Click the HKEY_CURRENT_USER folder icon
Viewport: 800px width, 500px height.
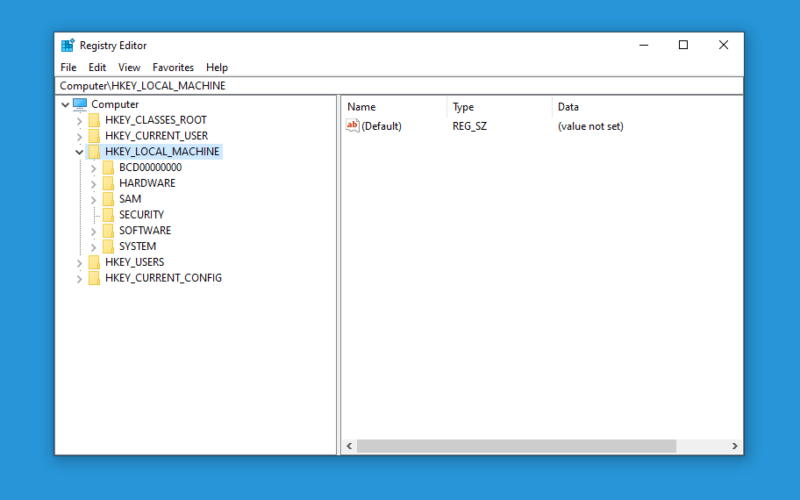click(x=94, y=136)
